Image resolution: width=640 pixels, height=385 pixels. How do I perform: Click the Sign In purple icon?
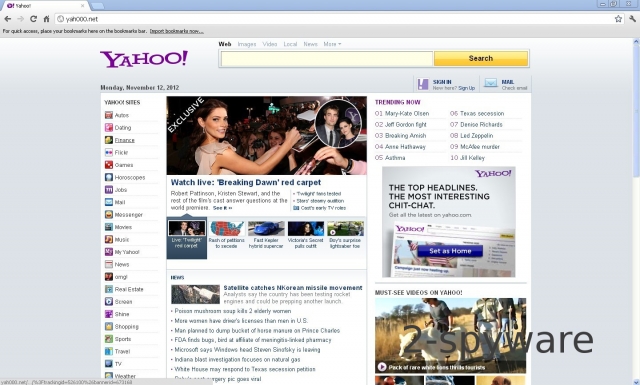[x=423, y=85]
